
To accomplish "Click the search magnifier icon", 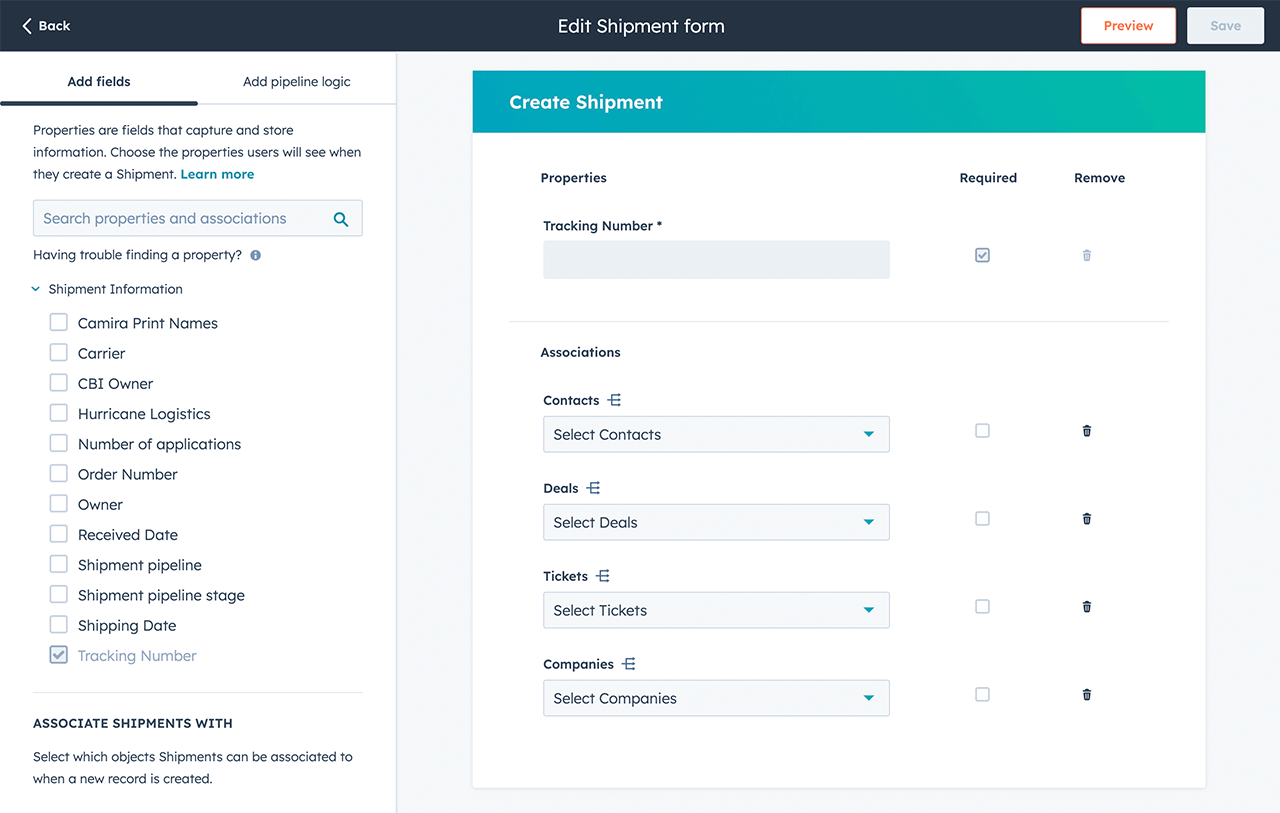I will pyautogui.click(x=341, y=217).
